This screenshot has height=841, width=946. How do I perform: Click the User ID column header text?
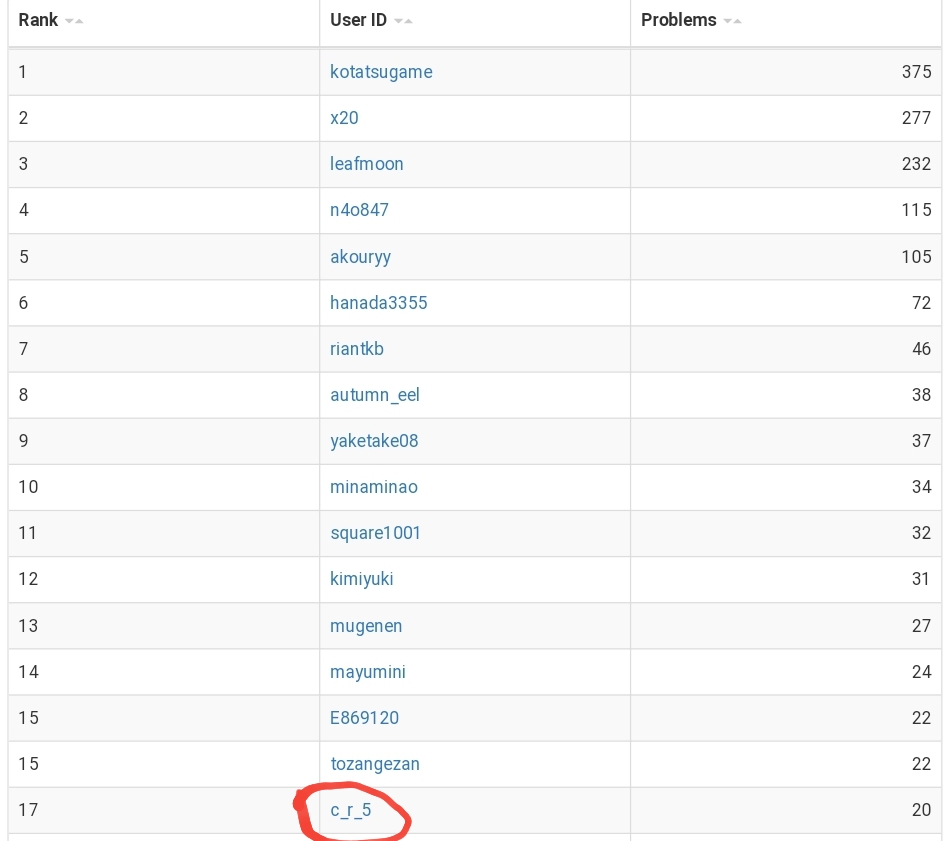click(358, 20)
